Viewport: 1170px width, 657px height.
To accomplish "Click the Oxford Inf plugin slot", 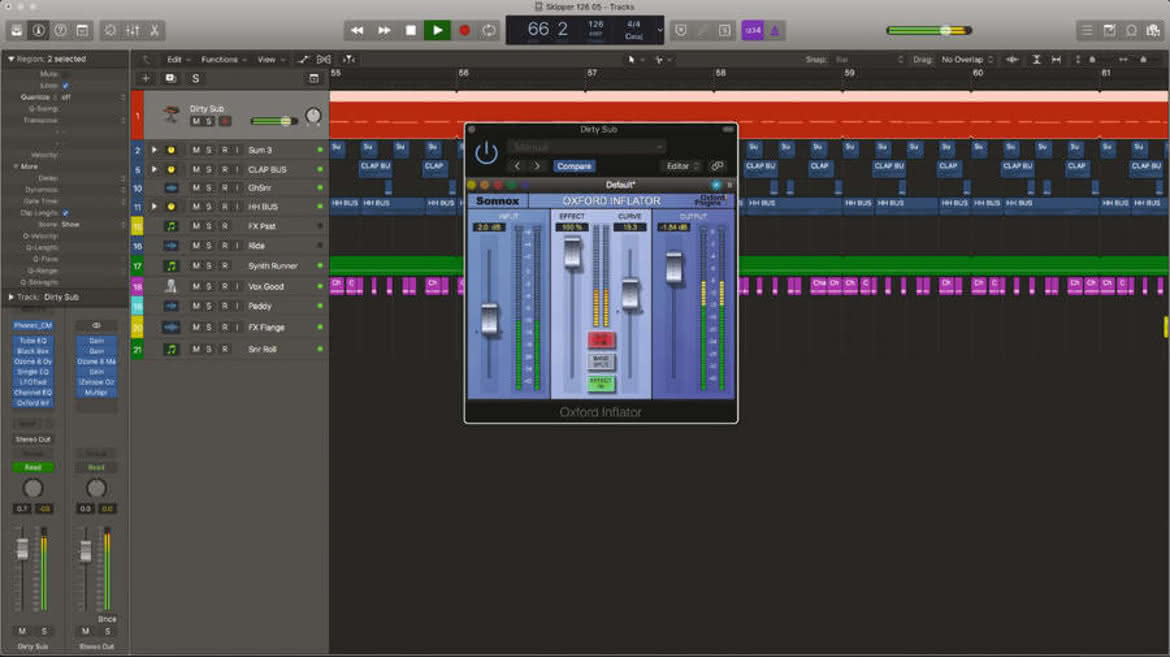I will [x=33, y=402].
